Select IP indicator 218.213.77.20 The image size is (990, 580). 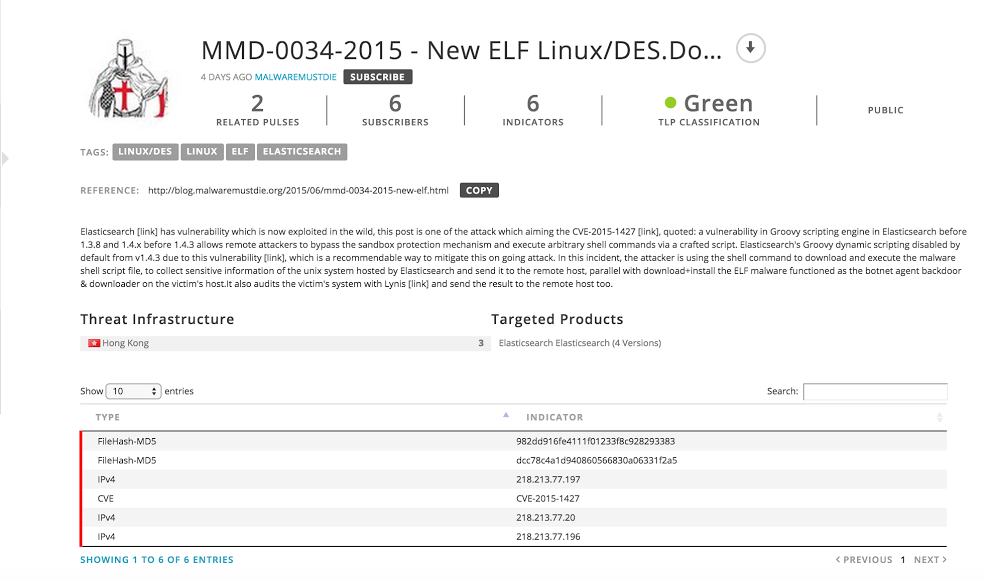coord(546,518)
